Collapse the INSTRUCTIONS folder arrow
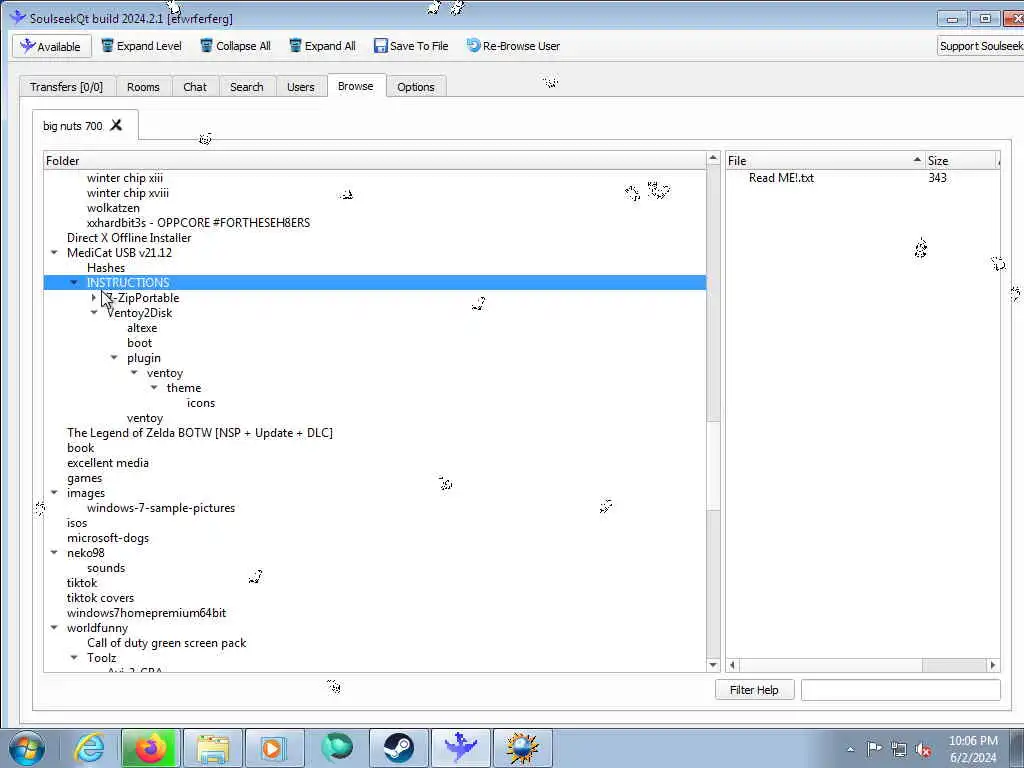This screenshot has width=1024, height=768. 74,283
